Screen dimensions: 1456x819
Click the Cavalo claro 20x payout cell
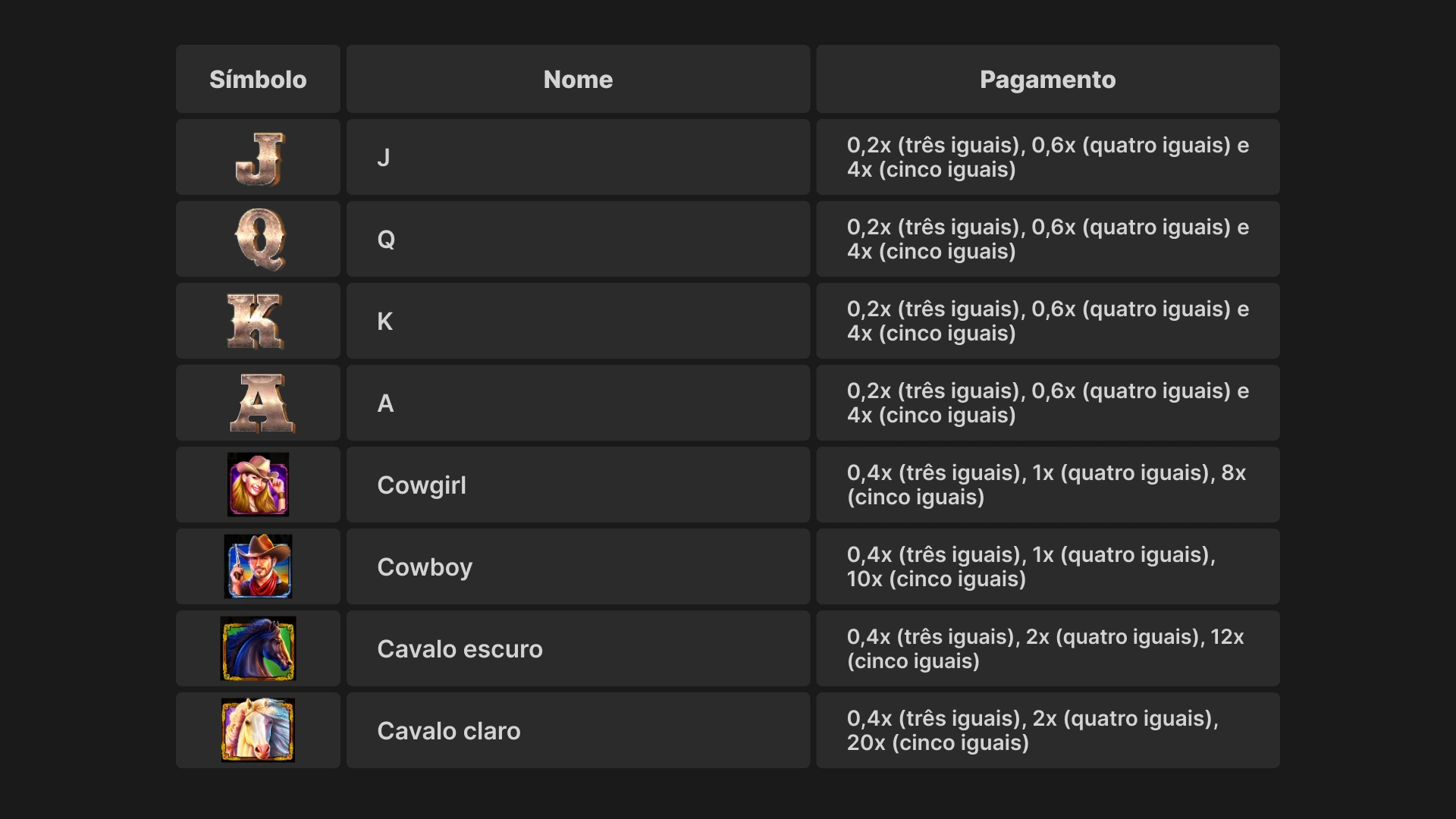point(1047,730)
